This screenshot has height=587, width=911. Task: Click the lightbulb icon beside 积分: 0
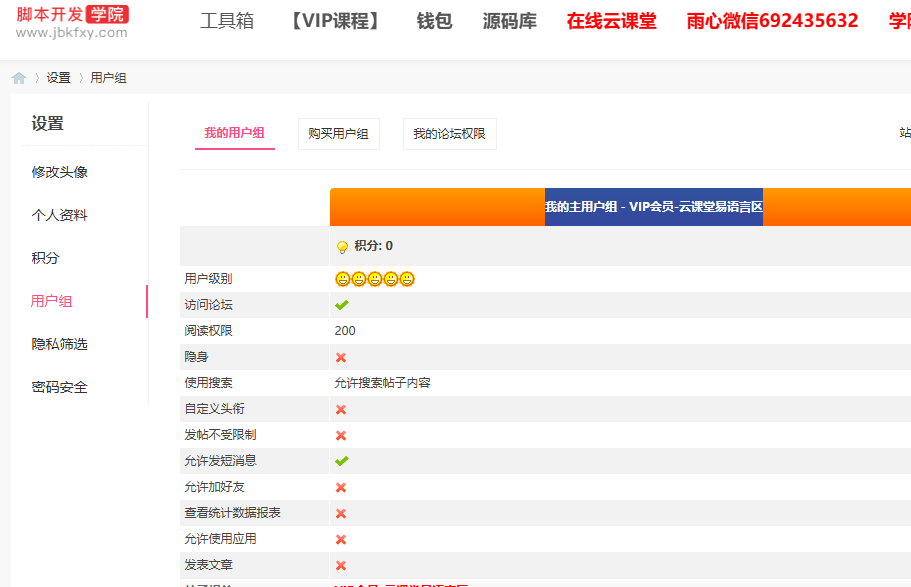click(342, 247)
